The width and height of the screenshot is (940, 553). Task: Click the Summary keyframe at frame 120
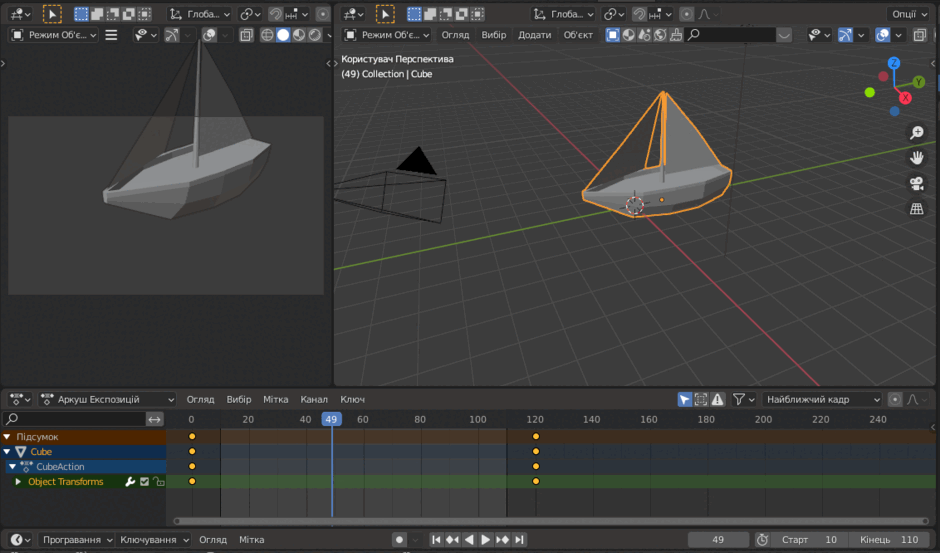536,437
